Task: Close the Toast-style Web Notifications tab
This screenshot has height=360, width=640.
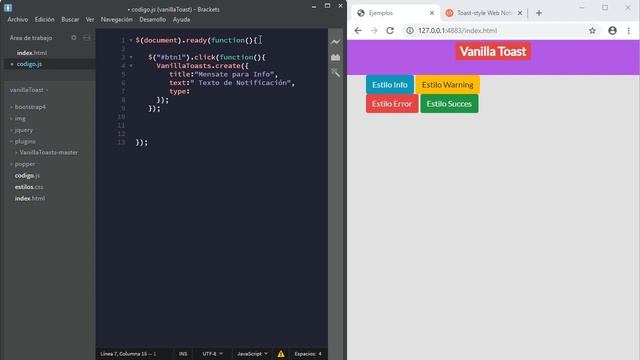Action: click(x=520, y=13)
